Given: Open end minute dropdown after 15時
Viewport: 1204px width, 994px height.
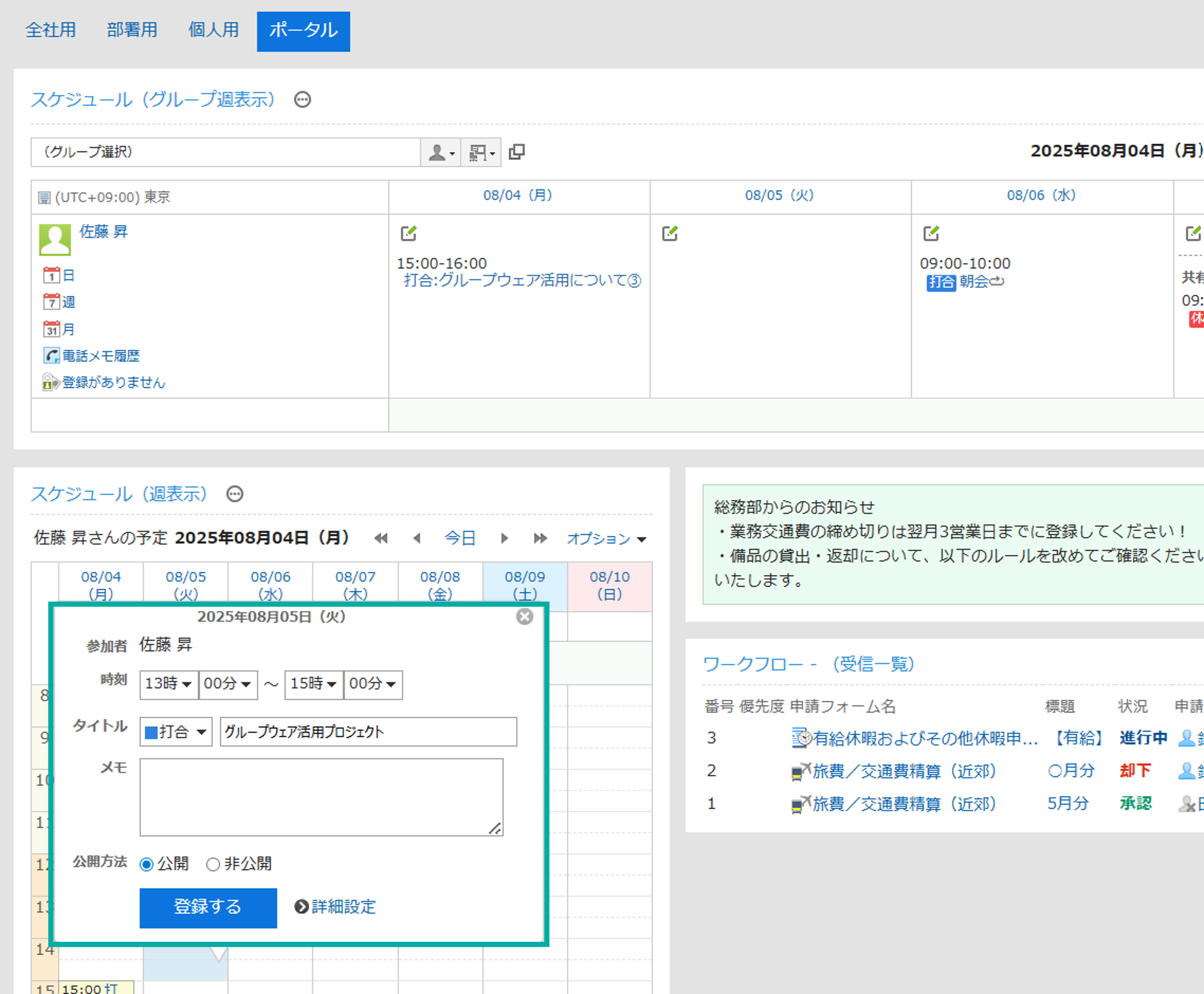Looking at the screenshot, I should point(373,685).
